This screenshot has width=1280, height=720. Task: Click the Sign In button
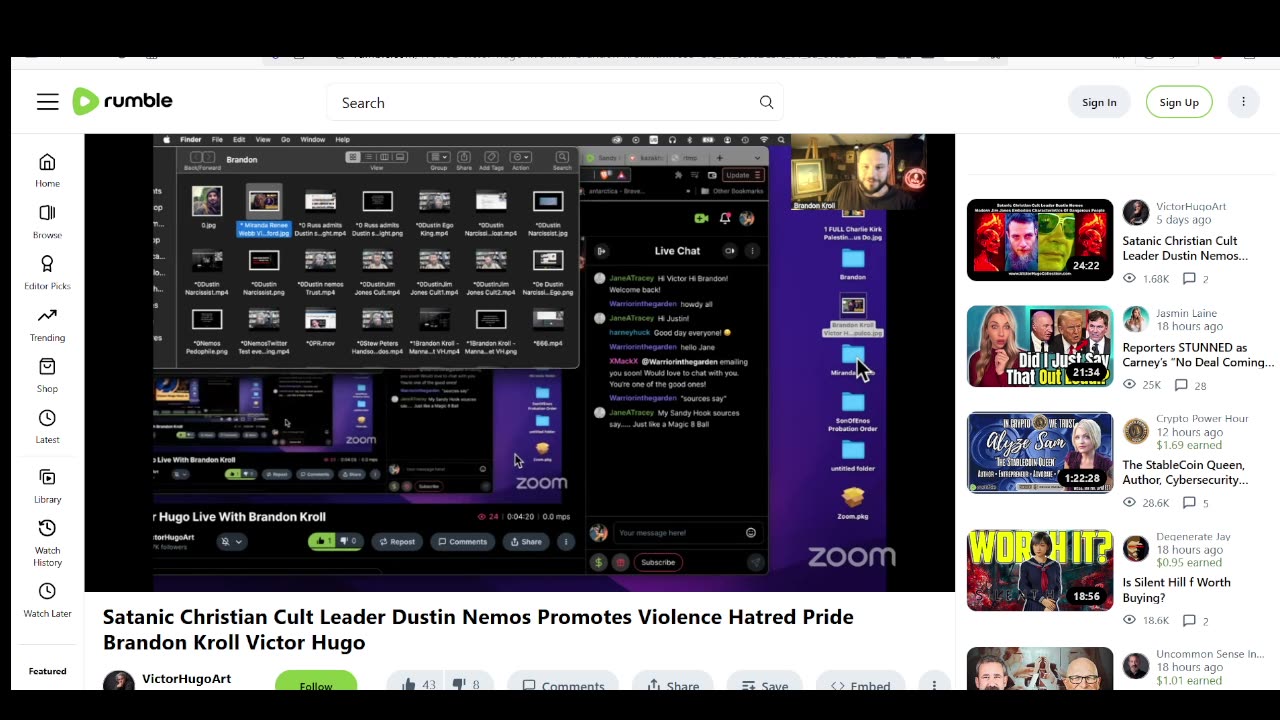(x=1099, y=102)
